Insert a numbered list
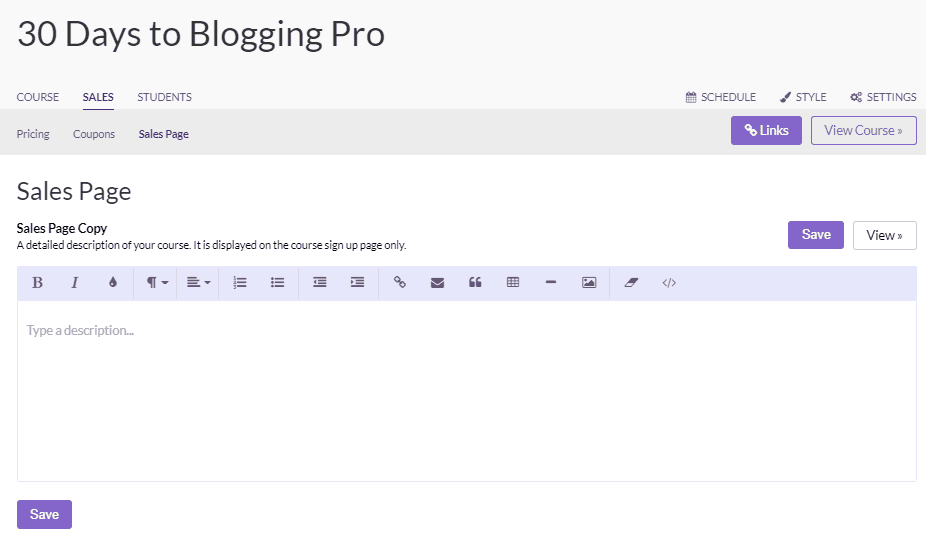Image resolution: width=926 pixels, height=538 pixels. coord(240,283)
